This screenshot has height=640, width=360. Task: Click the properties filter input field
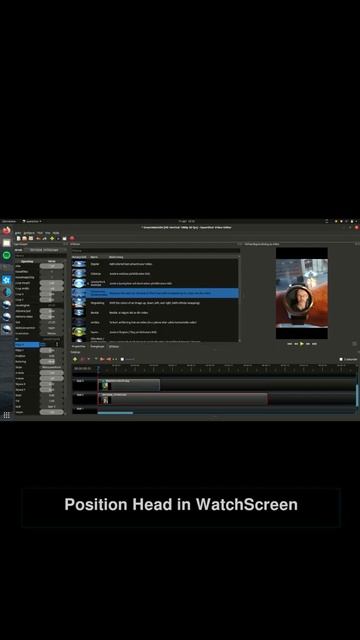(40, 255)
